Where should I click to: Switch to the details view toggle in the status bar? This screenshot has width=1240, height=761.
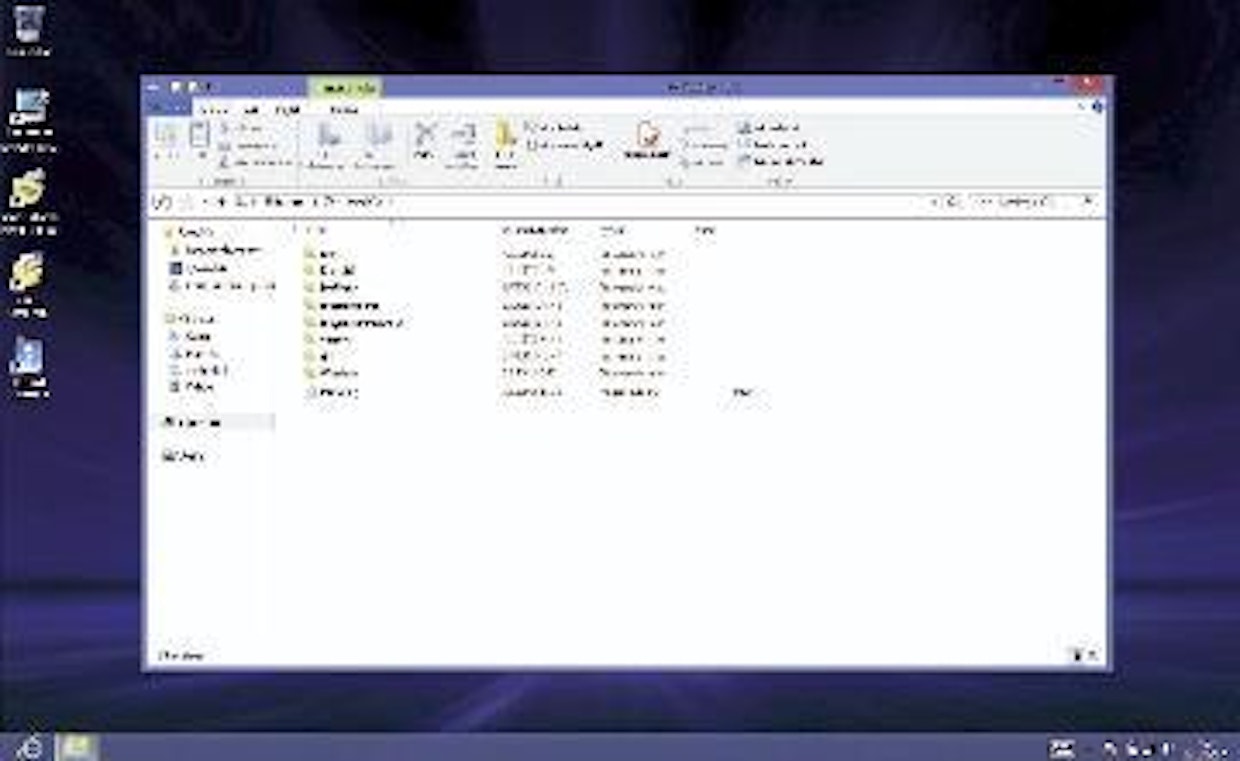(x=1077, y=655)
